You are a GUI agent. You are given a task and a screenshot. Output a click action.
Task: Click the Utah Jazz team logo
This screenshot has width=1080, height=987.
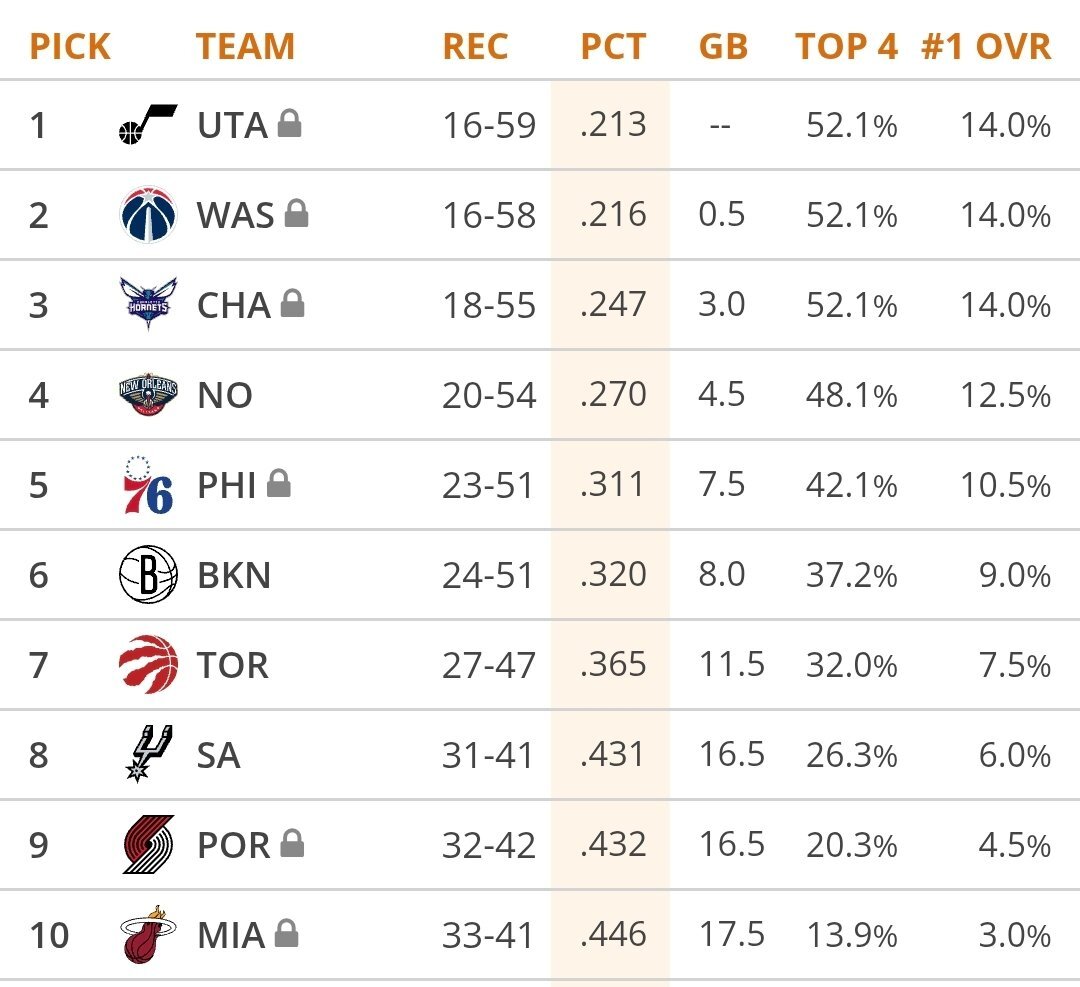147,125
